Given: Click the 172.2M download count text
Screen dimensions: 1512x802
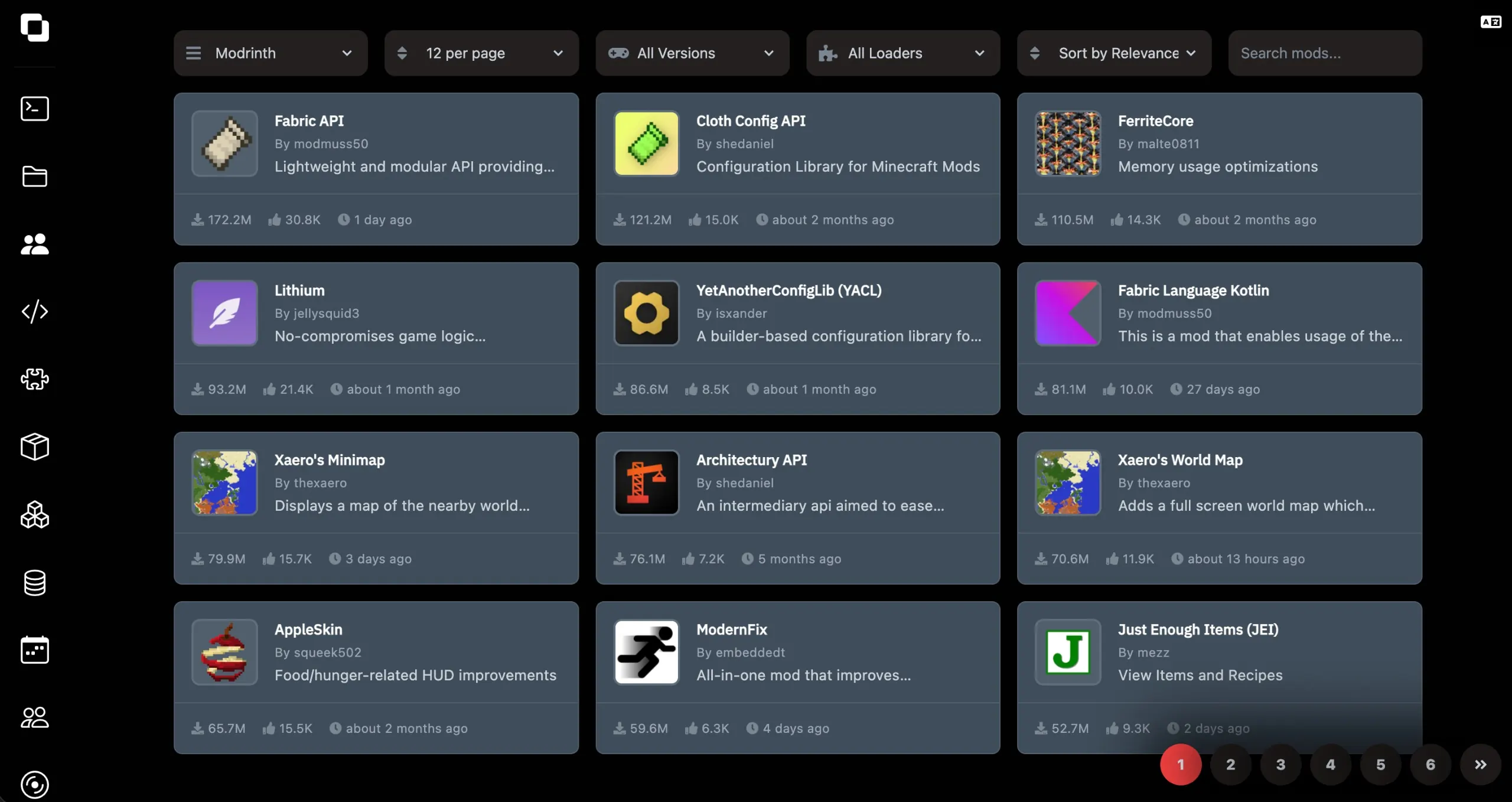Looking at the screenshot, I should 229,220.
